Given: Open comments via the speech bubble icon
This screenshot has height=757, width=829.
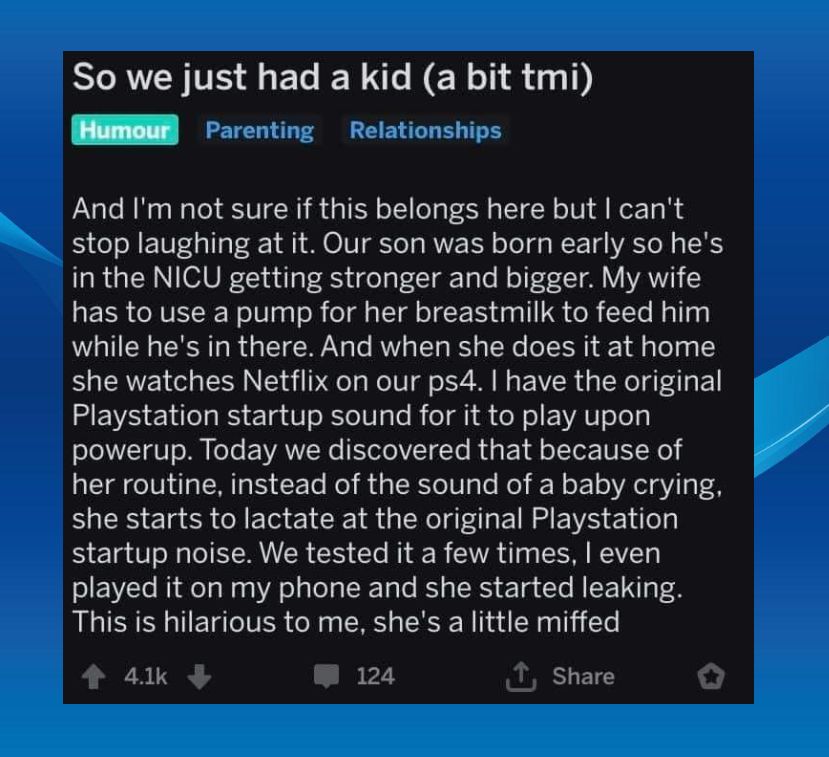Looking at the screenshot, I should [x=327, y=677].
